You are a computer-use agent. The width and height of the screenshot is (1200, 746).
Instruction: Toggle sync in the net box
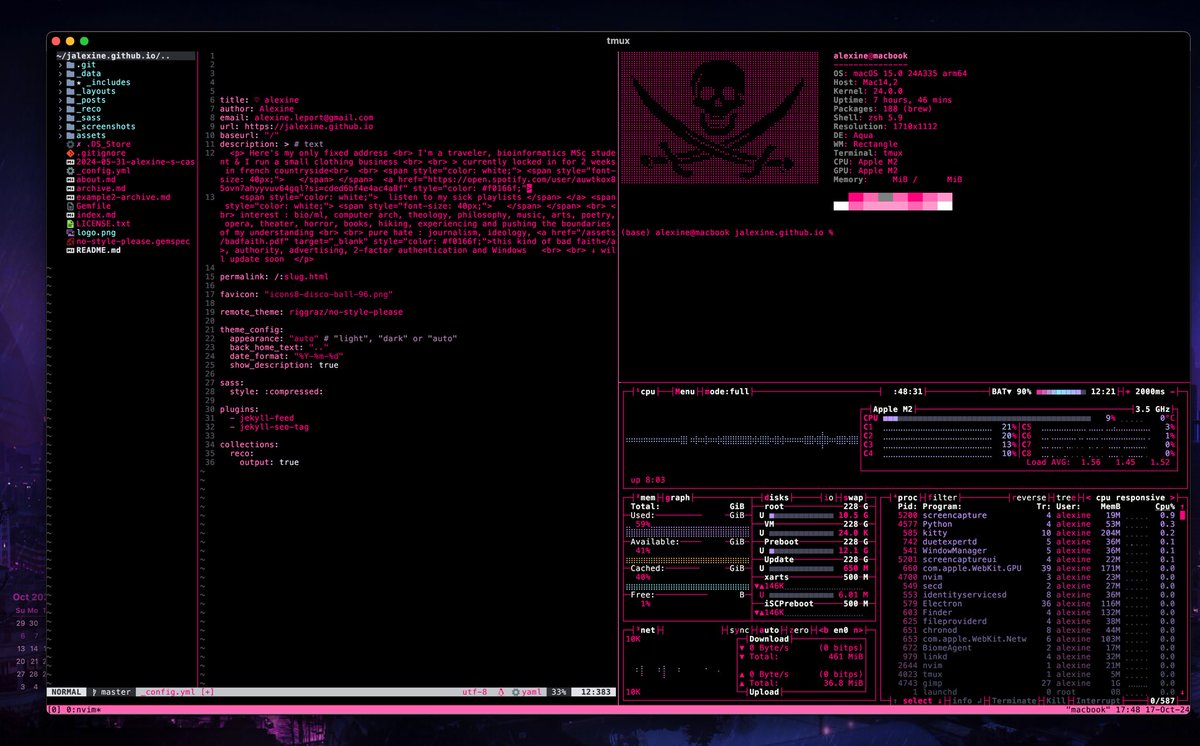tap(738, 630)
